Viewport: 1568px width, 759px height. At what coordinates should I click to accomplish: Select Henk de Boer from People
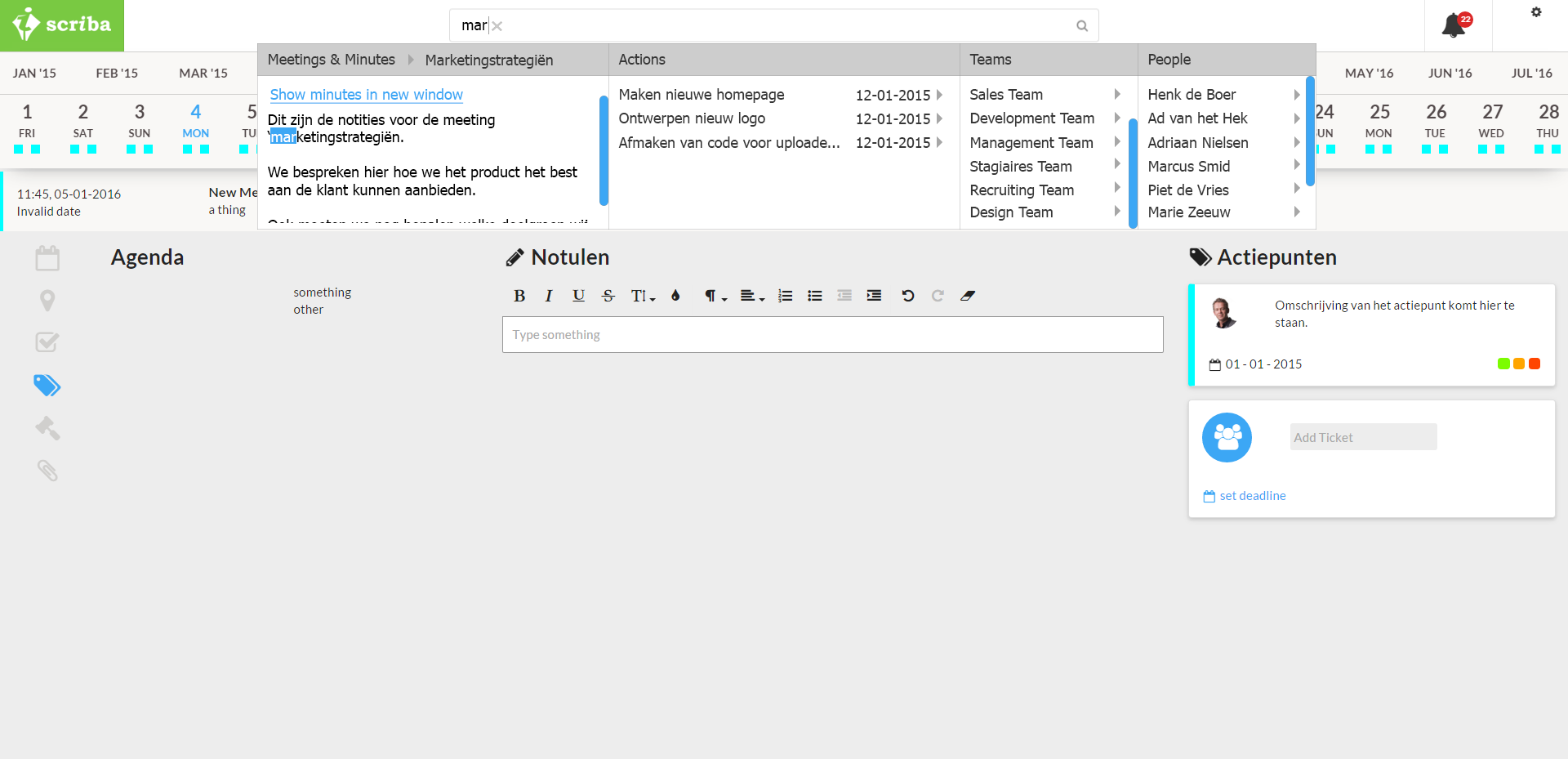[x=1192, y=95]
